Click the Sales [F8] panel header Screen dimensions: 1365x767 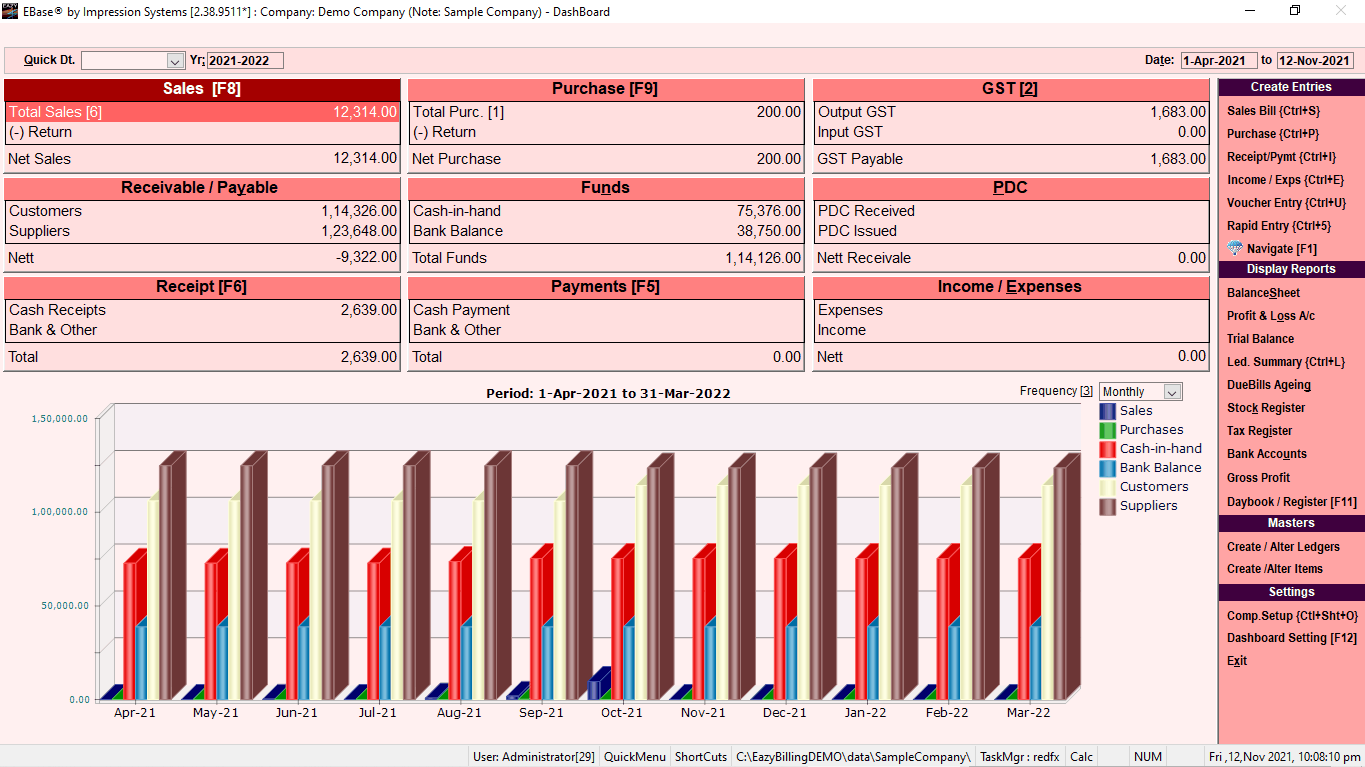pos(202,89)
